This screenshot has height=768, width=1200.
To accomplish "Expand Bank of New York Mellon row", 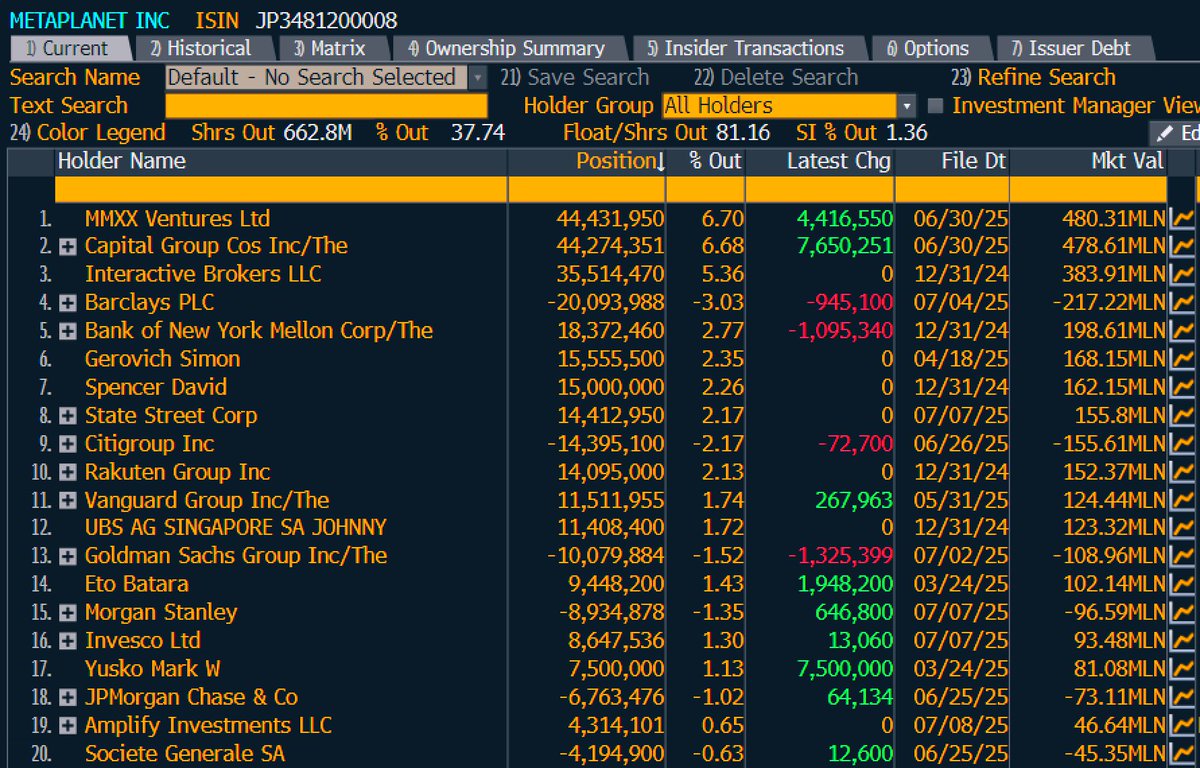I will coord(68,331).
